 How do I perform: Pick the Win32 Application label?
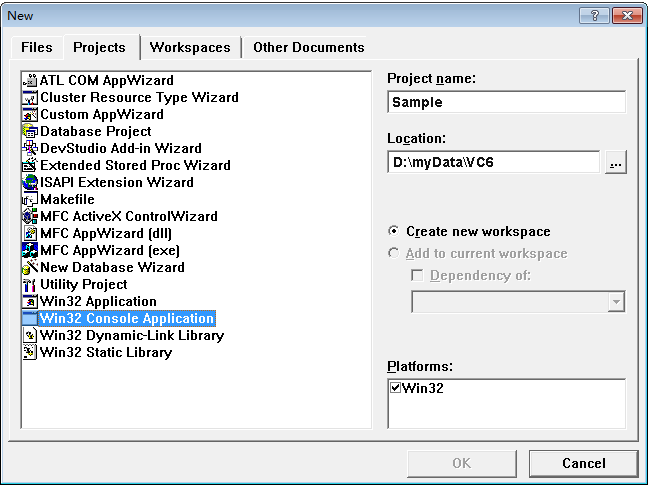[x=98, y=301]
